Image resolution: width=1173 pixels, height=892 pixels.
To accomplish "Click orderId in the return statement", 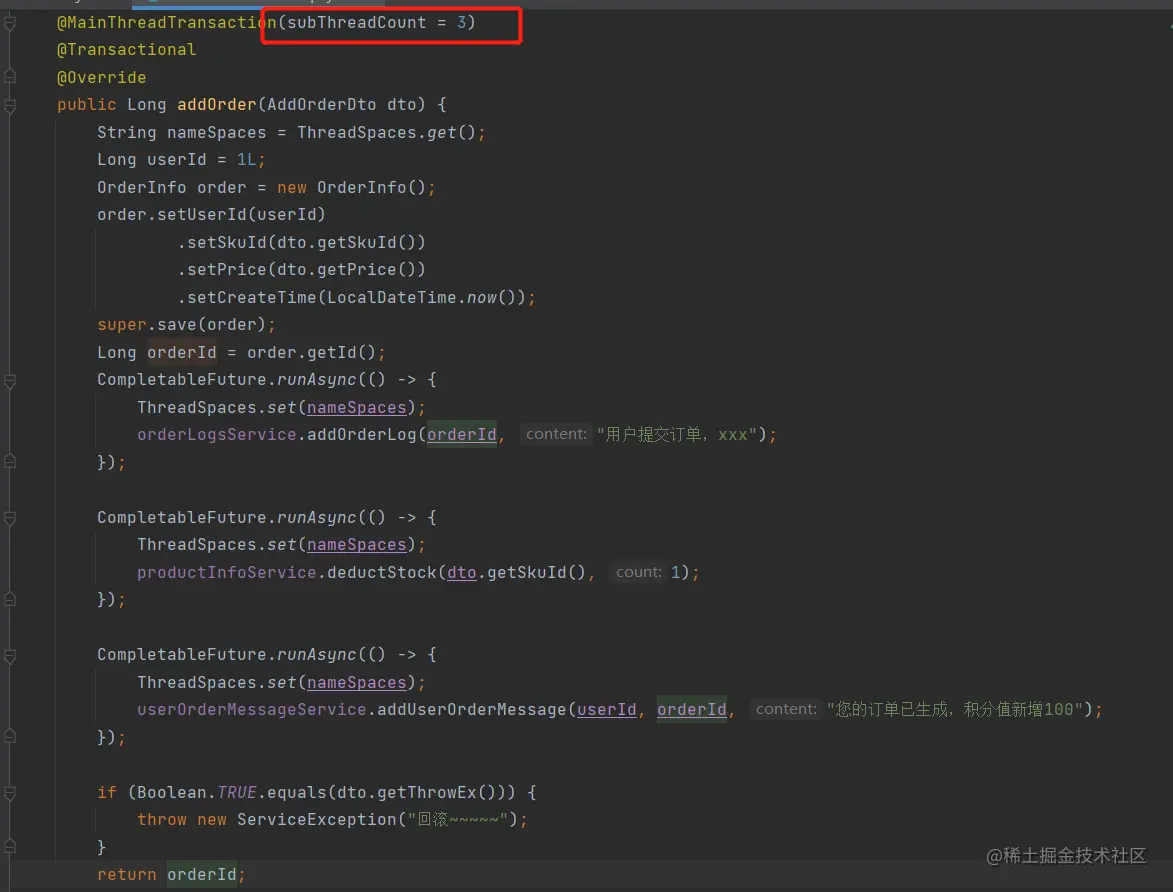I will coord(201,874).
